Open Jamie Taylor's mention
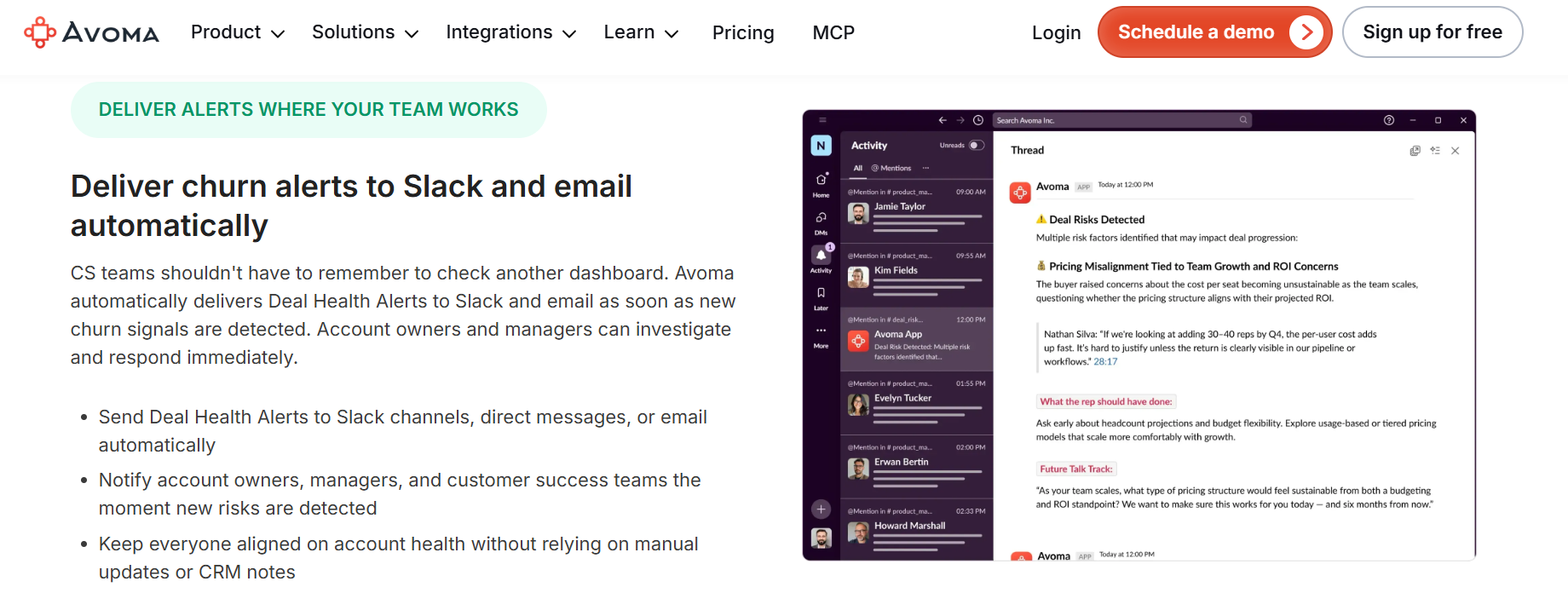Screen dimensions: 1568x610 point(917,211)
